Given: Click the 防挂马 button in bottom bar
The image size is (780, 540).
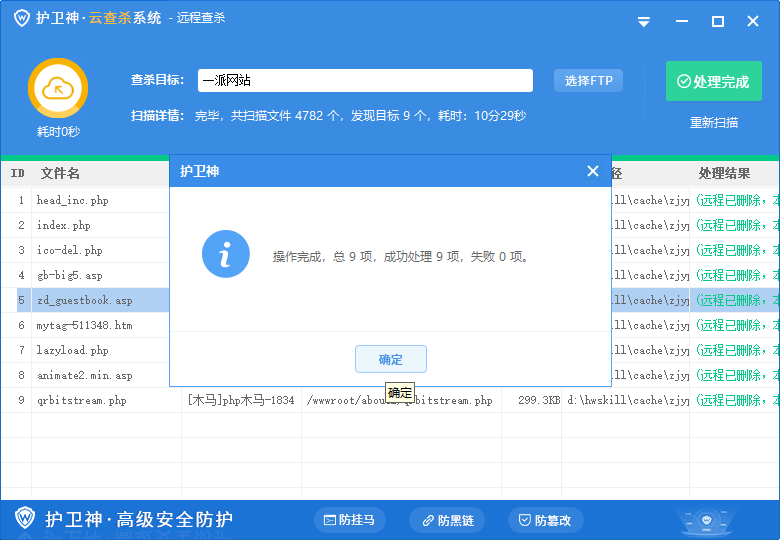Looking at the screenshot, I should click(x=349, y=520).
